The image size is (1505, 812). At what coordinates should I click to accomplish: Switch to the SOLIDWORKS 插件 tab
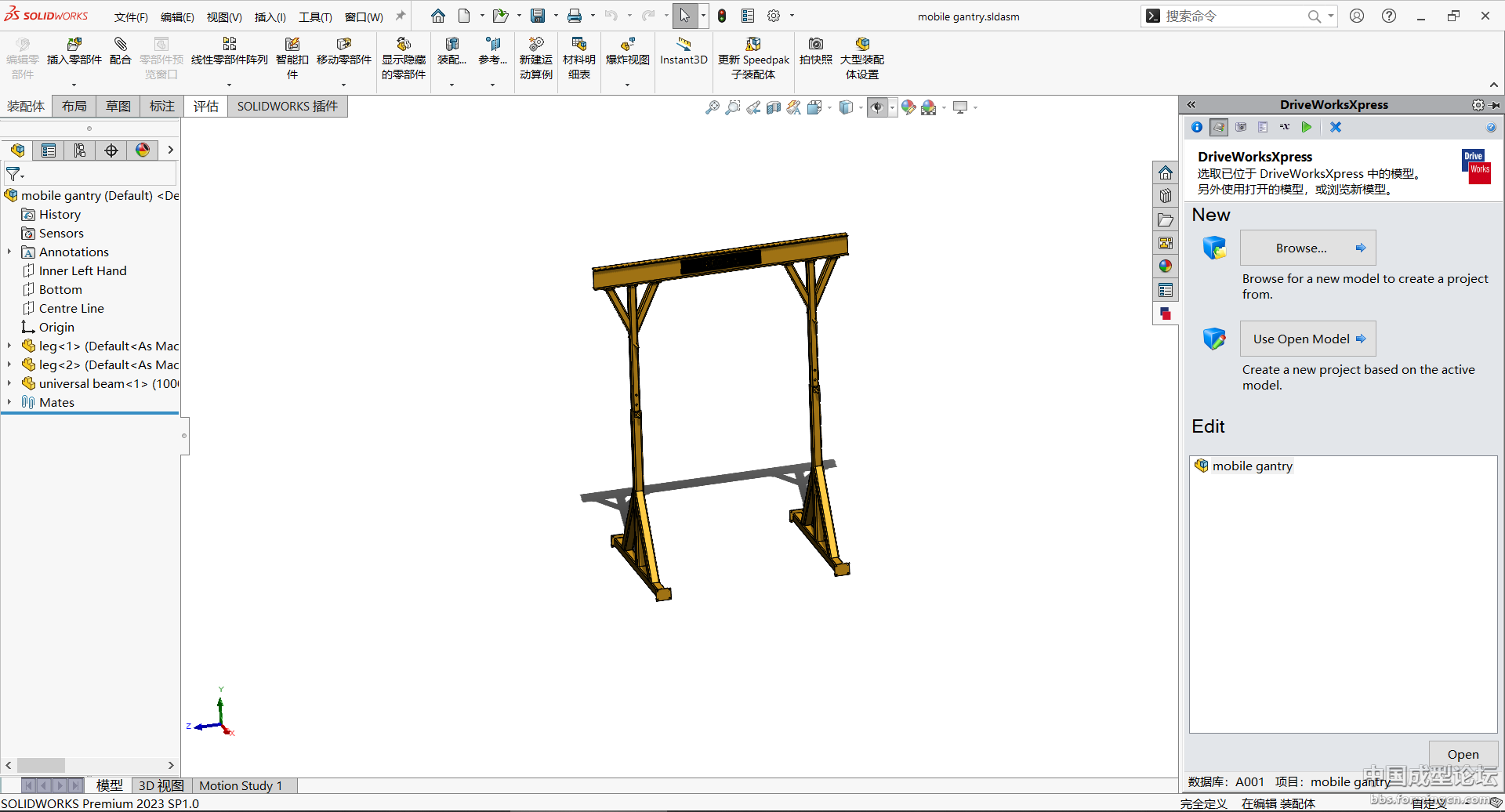click(x=287, y=107)
